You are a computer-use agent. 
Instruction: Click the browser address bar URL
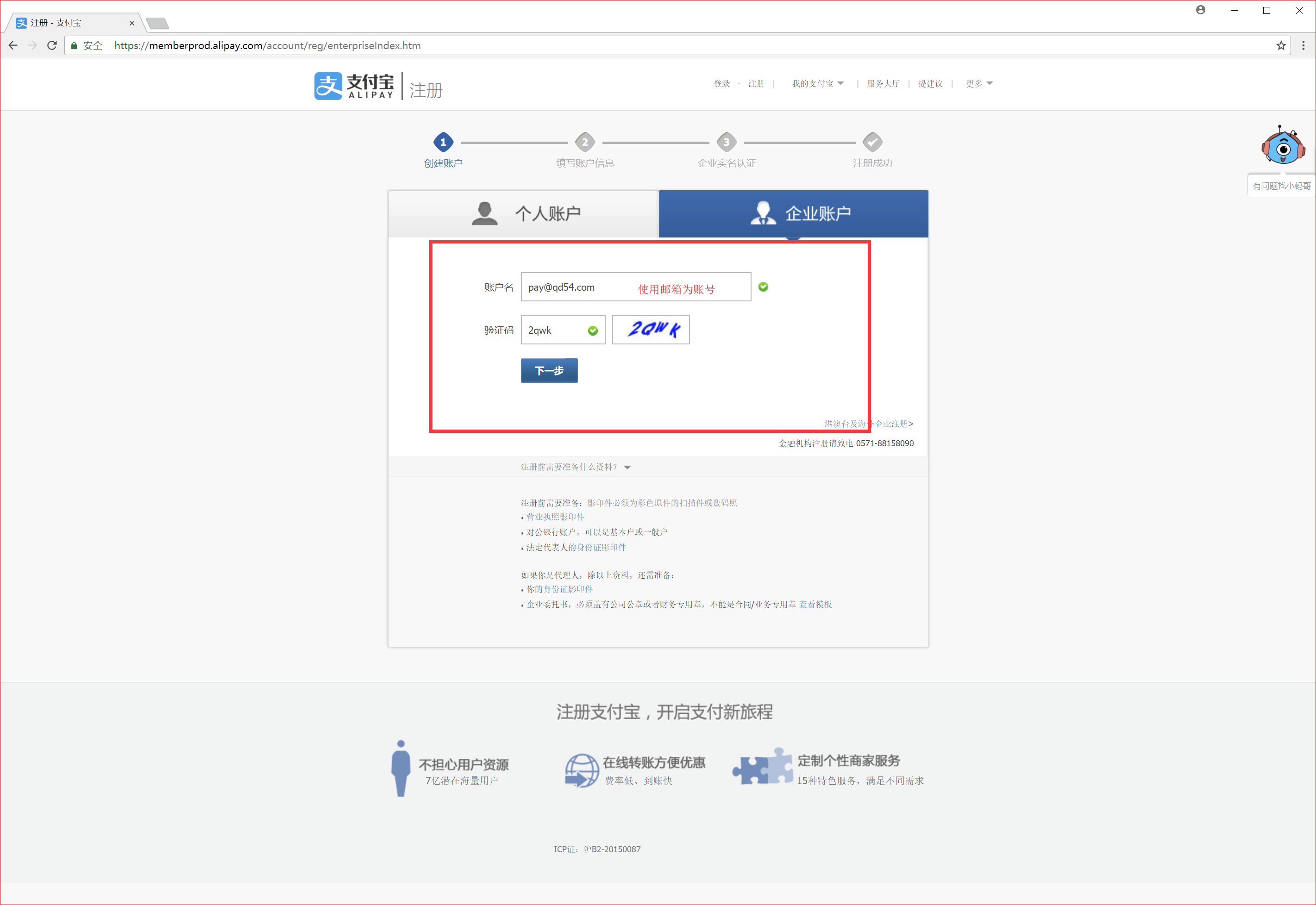(267, 45)
